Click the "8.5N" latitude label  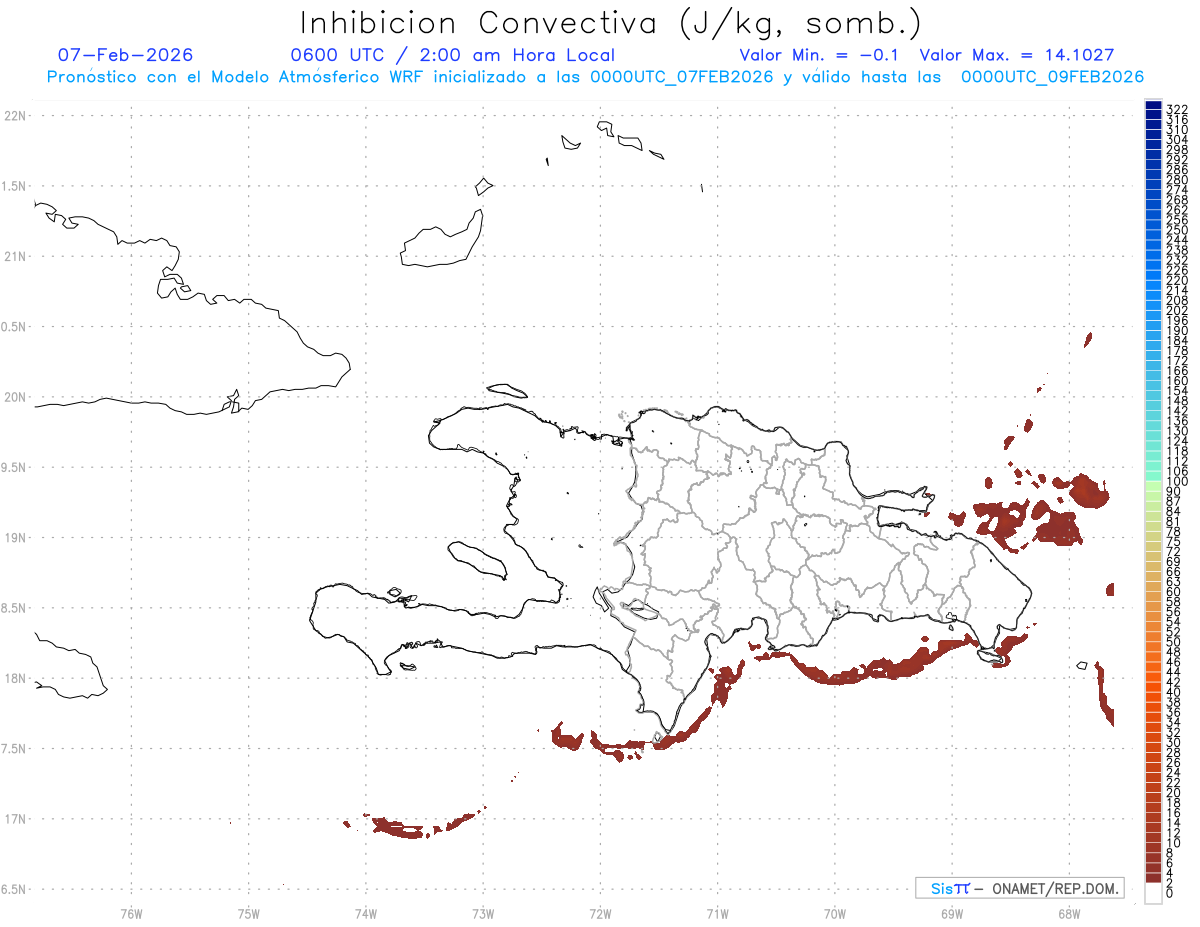pos(15,608)
